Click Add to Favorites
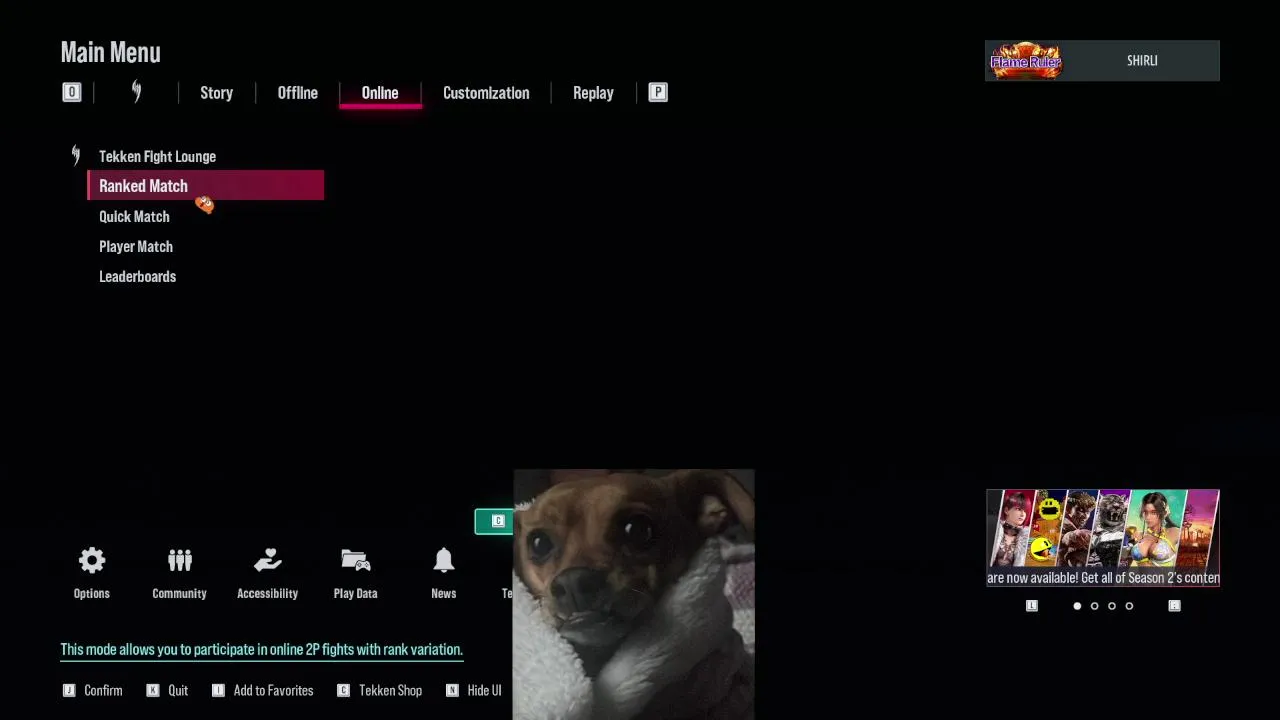This screenshot has width=1280, height=720. coord(273,690)
